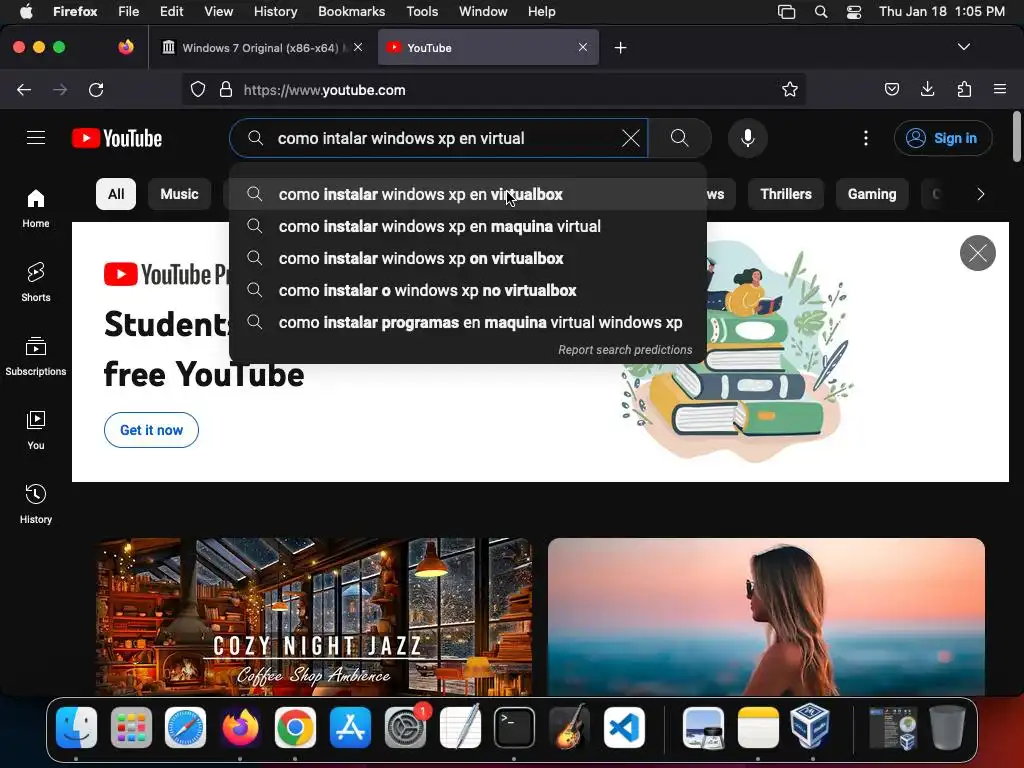Open Shorts in the sidebar
This screenshot has height=768, width=1024.
point(36,282)
